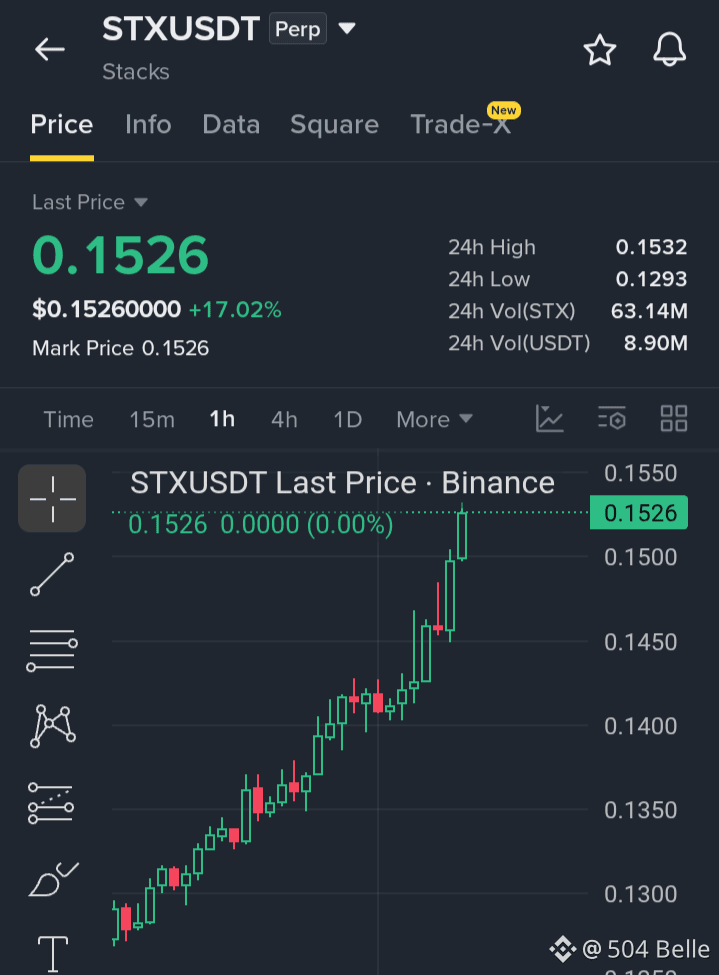719x975 pixels.
Task: Select the text annotation tool
Action: [x=53, y=954]
